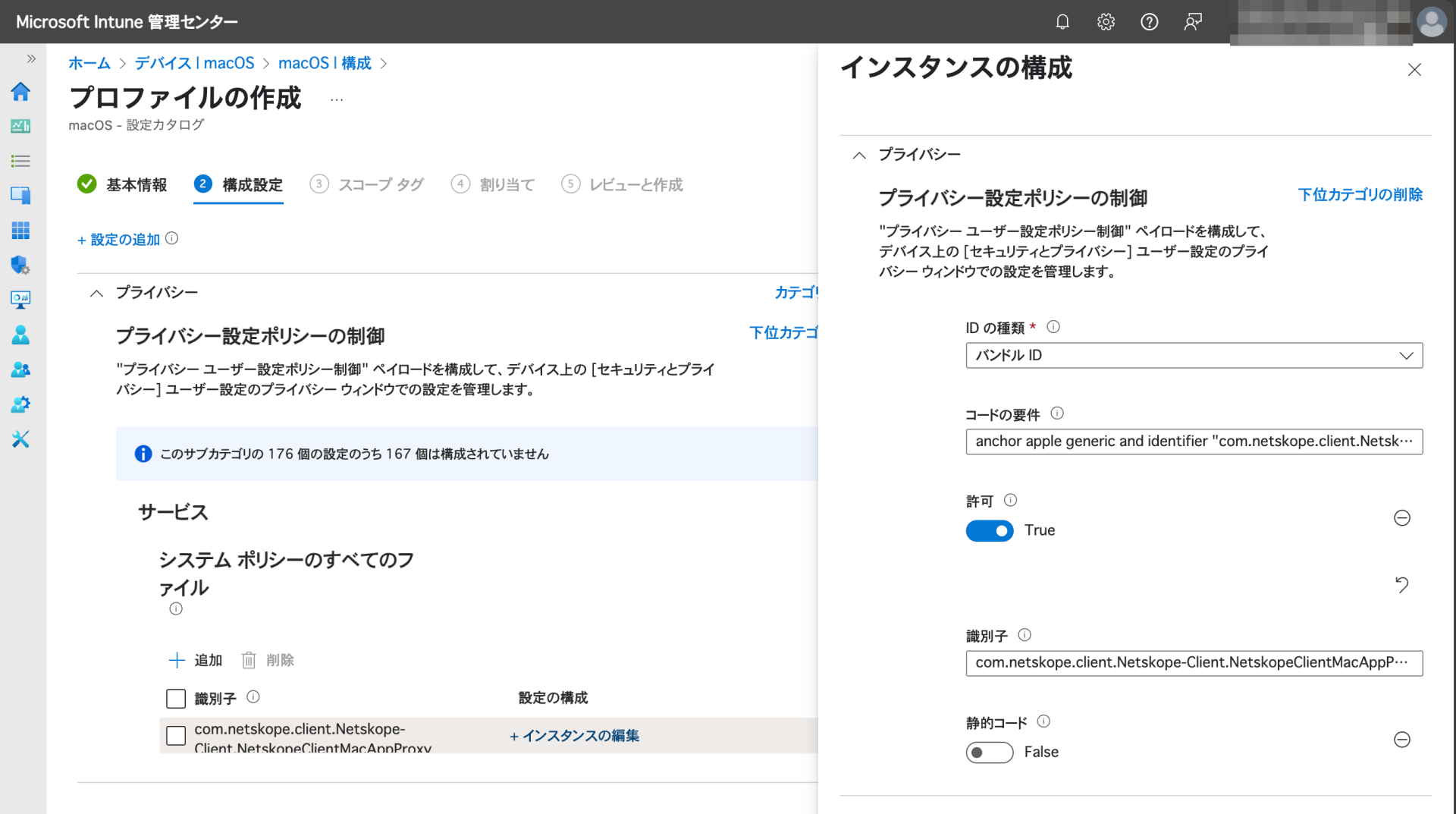Collapse the プライバシー section in the panel

(x=859, y=155)
